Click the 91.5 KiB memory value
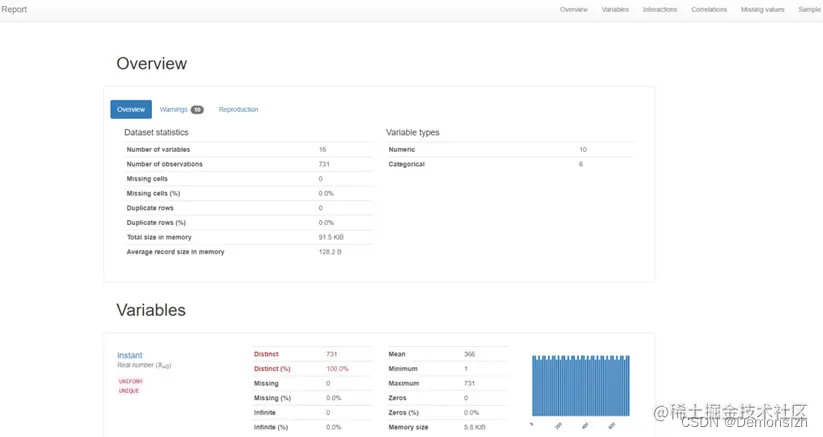 (331, 238)
